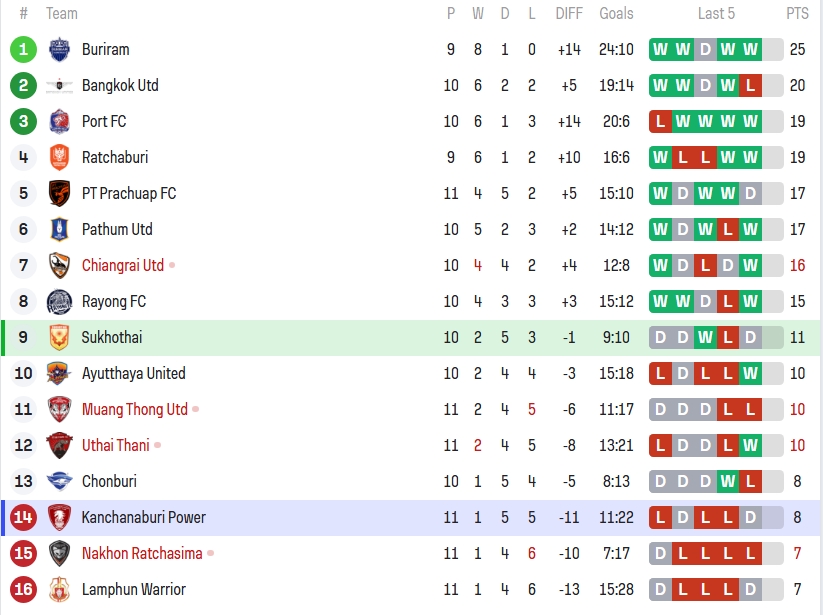Open the Uthai Thani team page
The width and height of the screenshot is (823, 615).
(x=115, y=445)
